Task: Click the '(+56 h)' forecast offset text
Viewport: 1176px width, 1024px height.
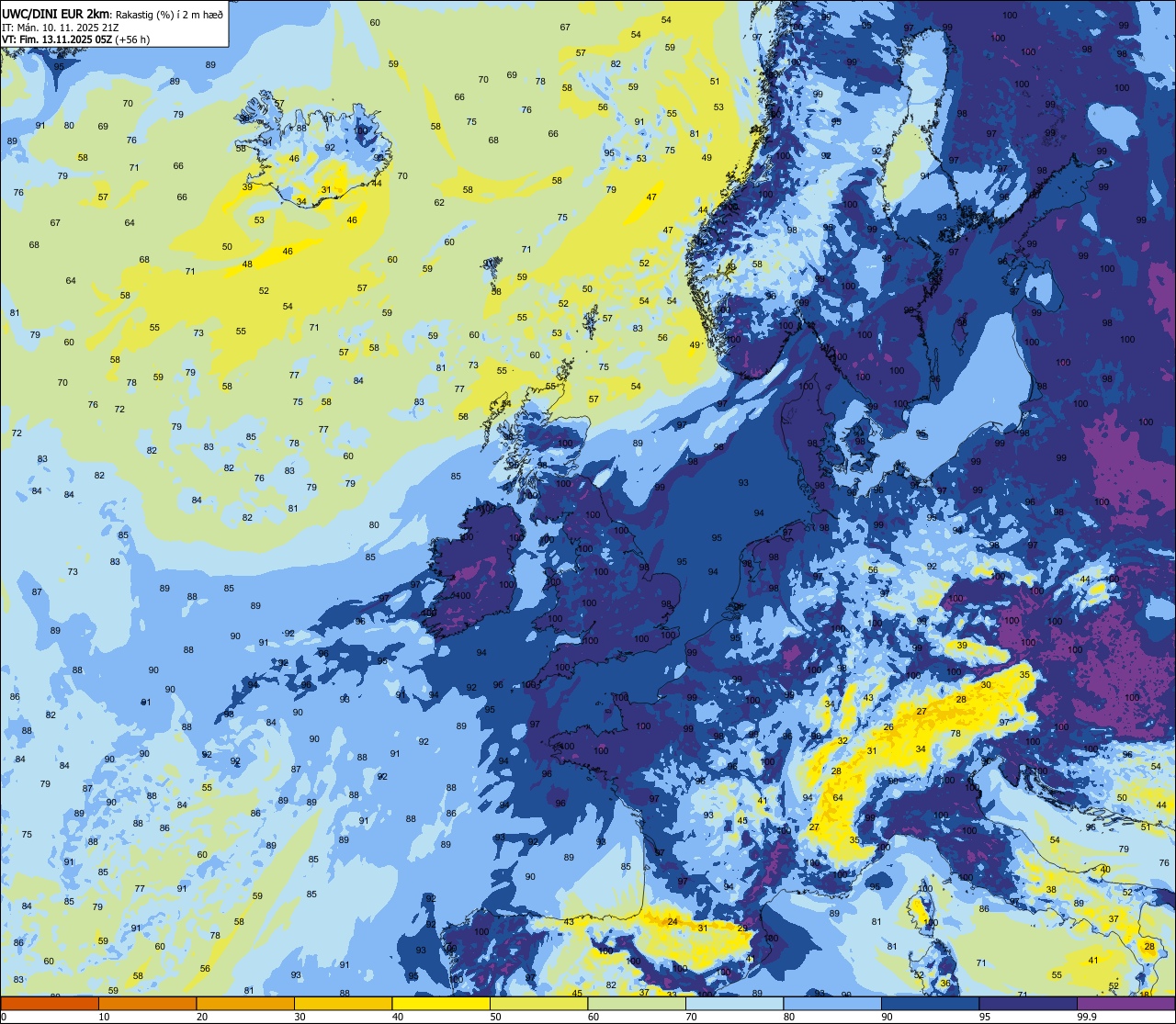Action: 133,39
